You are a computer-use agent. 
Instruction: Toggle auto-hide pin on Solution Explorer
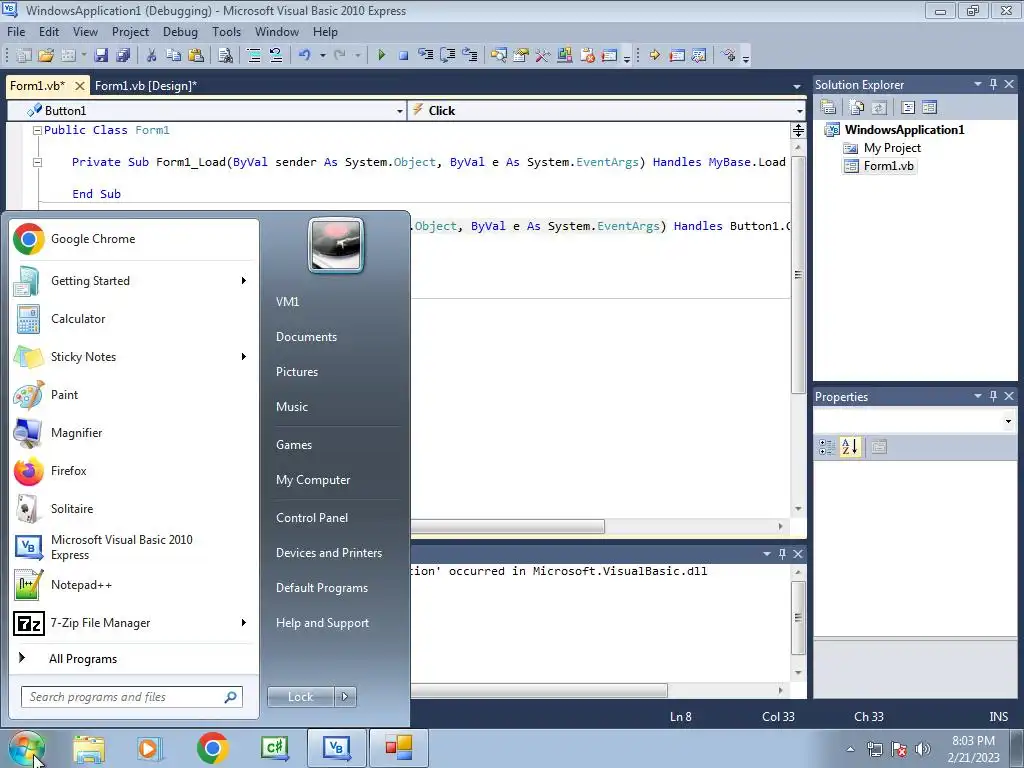click(993, 84)
